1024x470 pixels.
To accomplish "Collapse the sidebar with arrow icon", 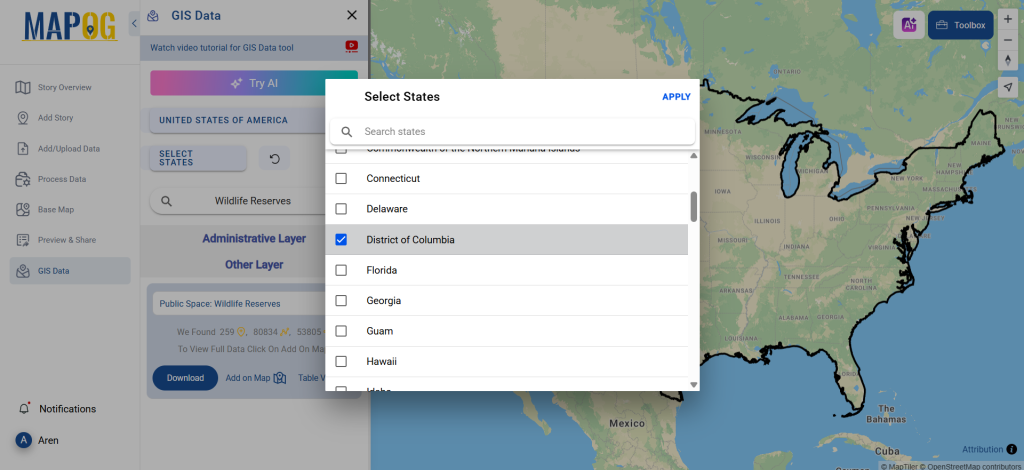I will 134,23.
